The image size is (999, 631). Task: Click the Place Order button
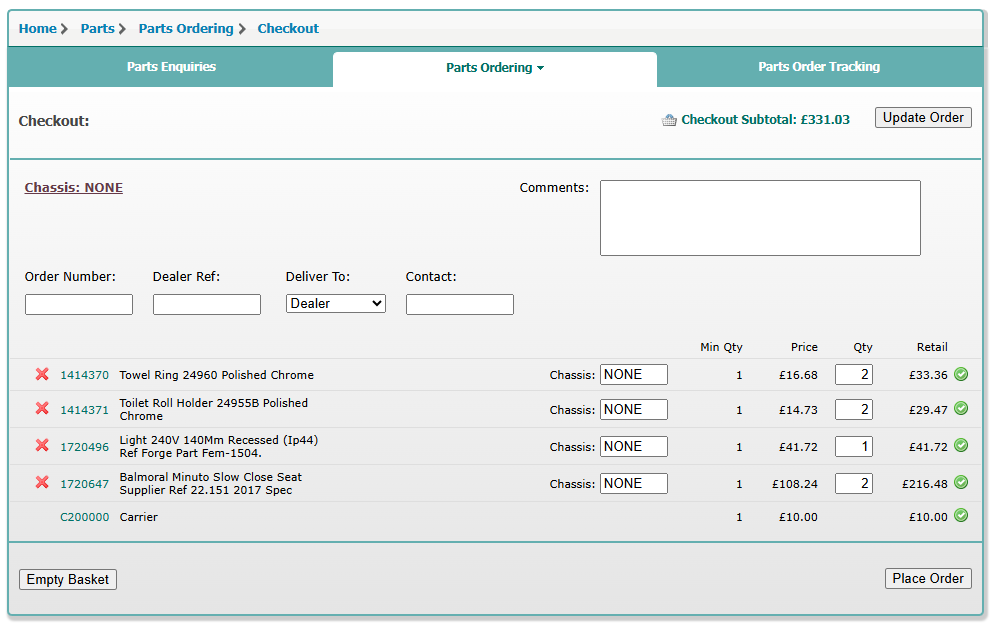pos(927,578)
